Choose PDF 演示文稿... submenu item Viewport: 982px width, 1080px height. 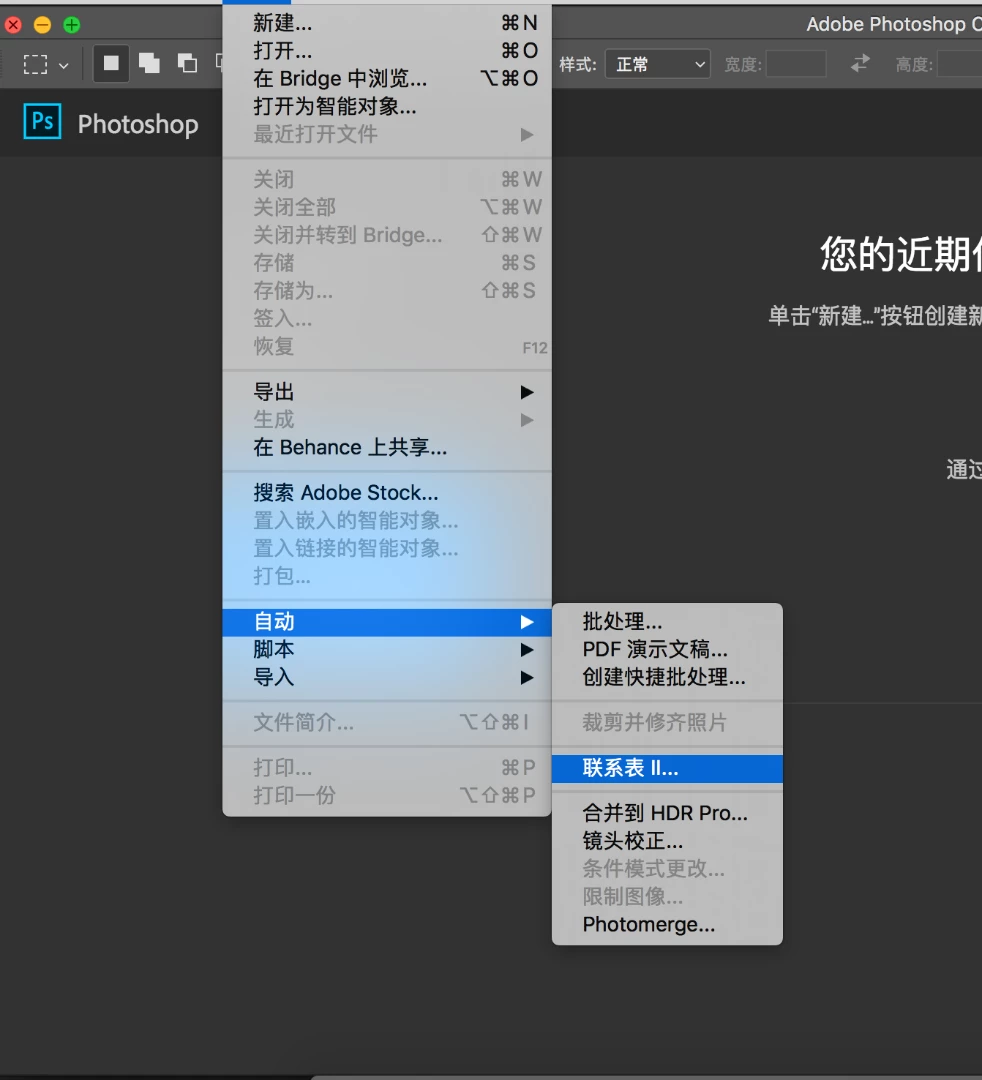667,650
